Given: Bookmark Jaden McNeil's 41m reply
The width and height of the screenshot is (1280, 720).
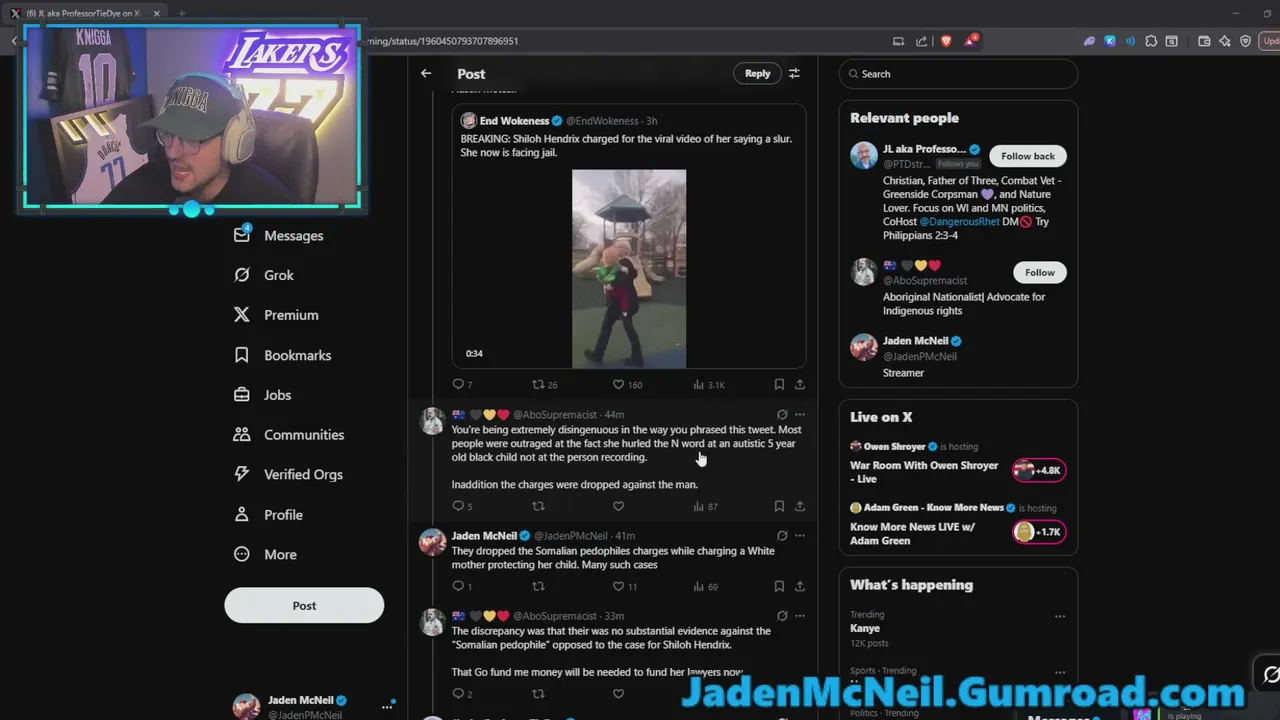Looking at the screenshot, I should click(779, 586).
